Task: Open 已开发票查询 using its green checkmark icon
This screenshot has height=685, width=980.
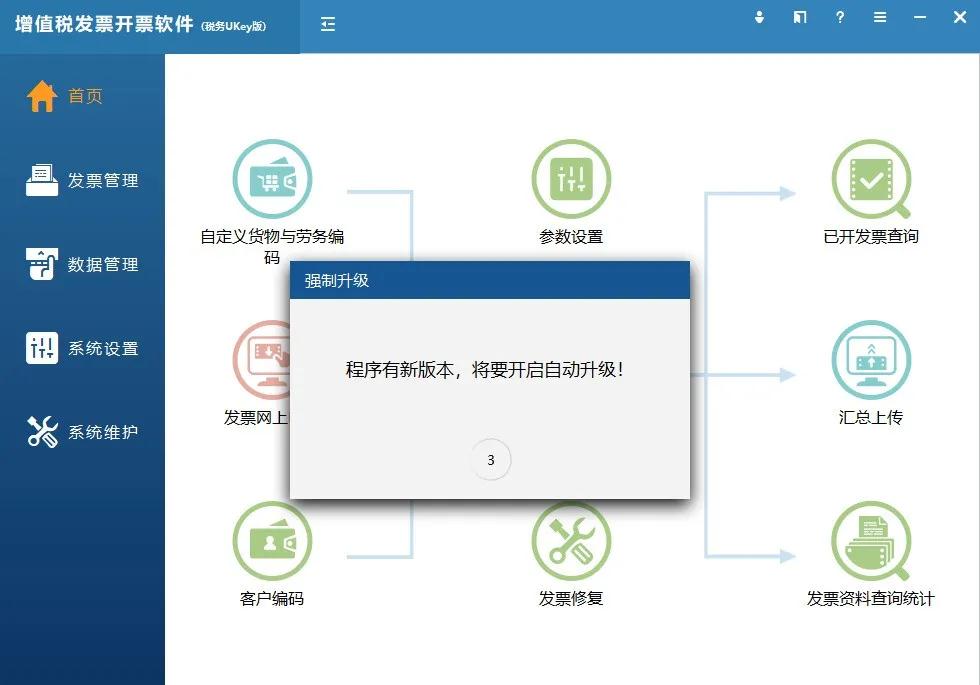Action: pos(871,179)
